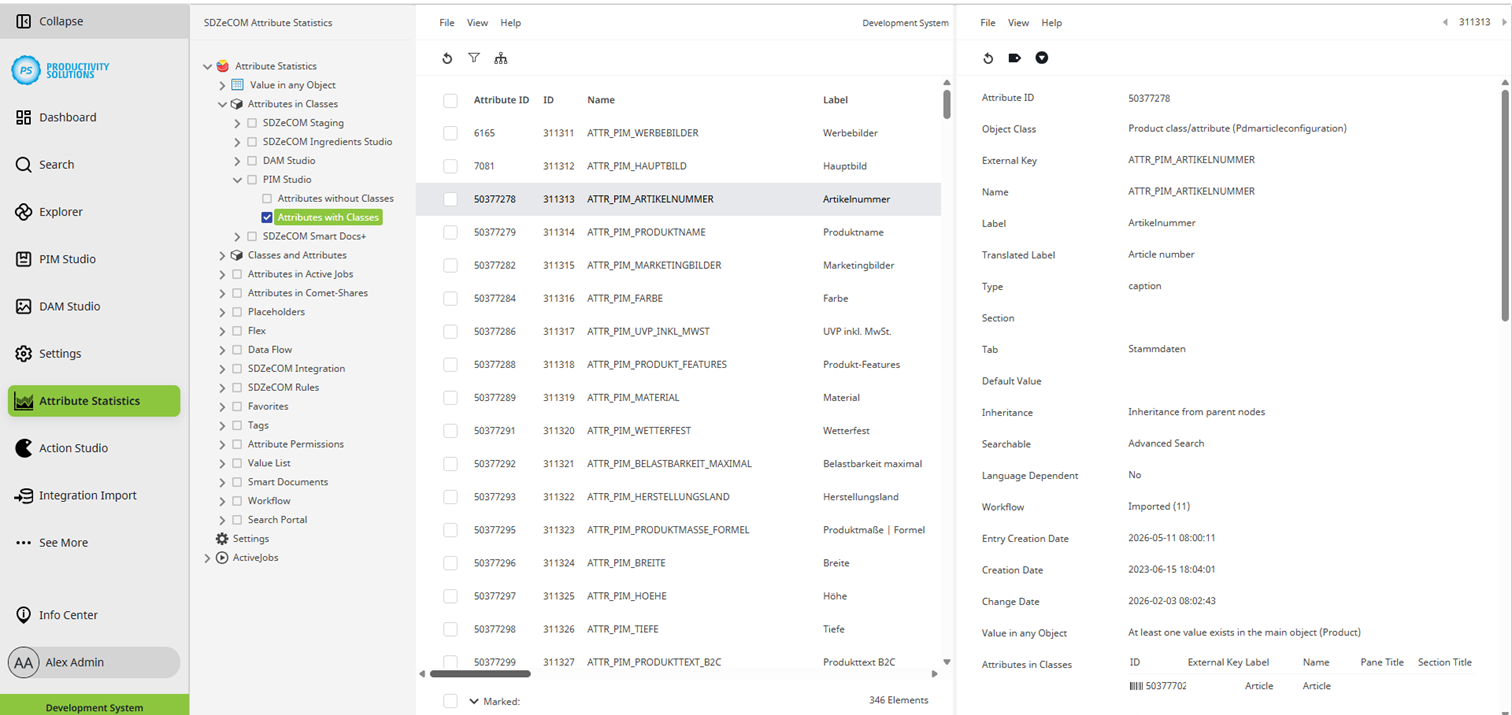Open Help menu in detail panel
Image resolution: width=1512 pixels, height=715 pixels.
pyautogui.click(x=1051, y=23)
